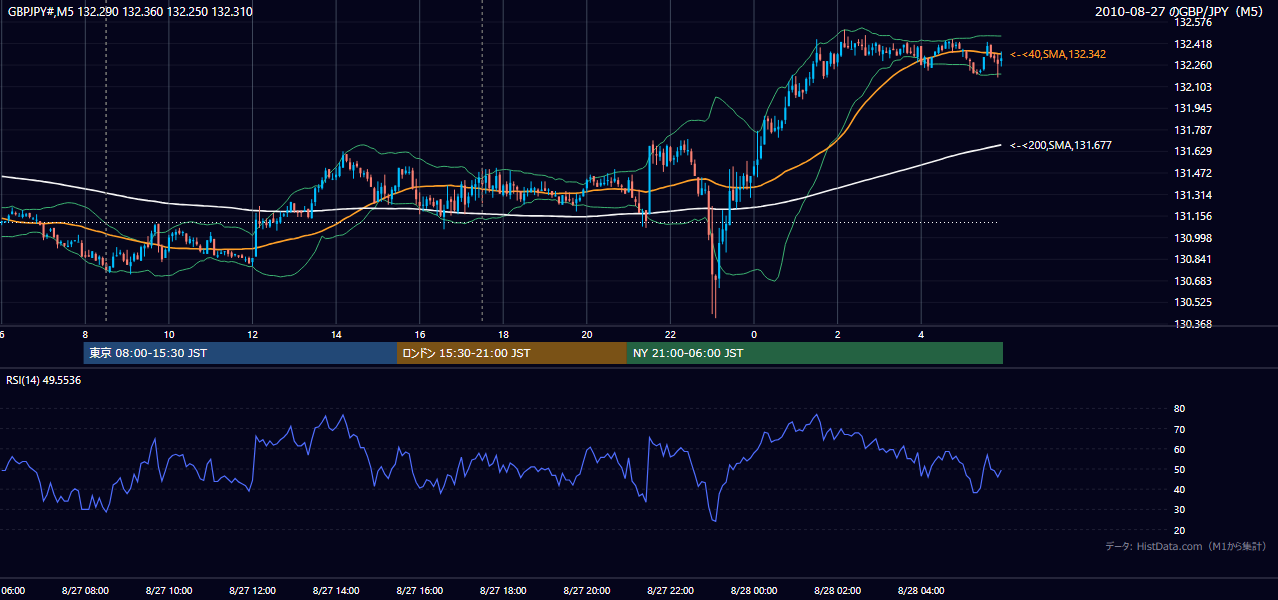
Task: Click price axis value 130.683
Action: [x=1192, y=281]
